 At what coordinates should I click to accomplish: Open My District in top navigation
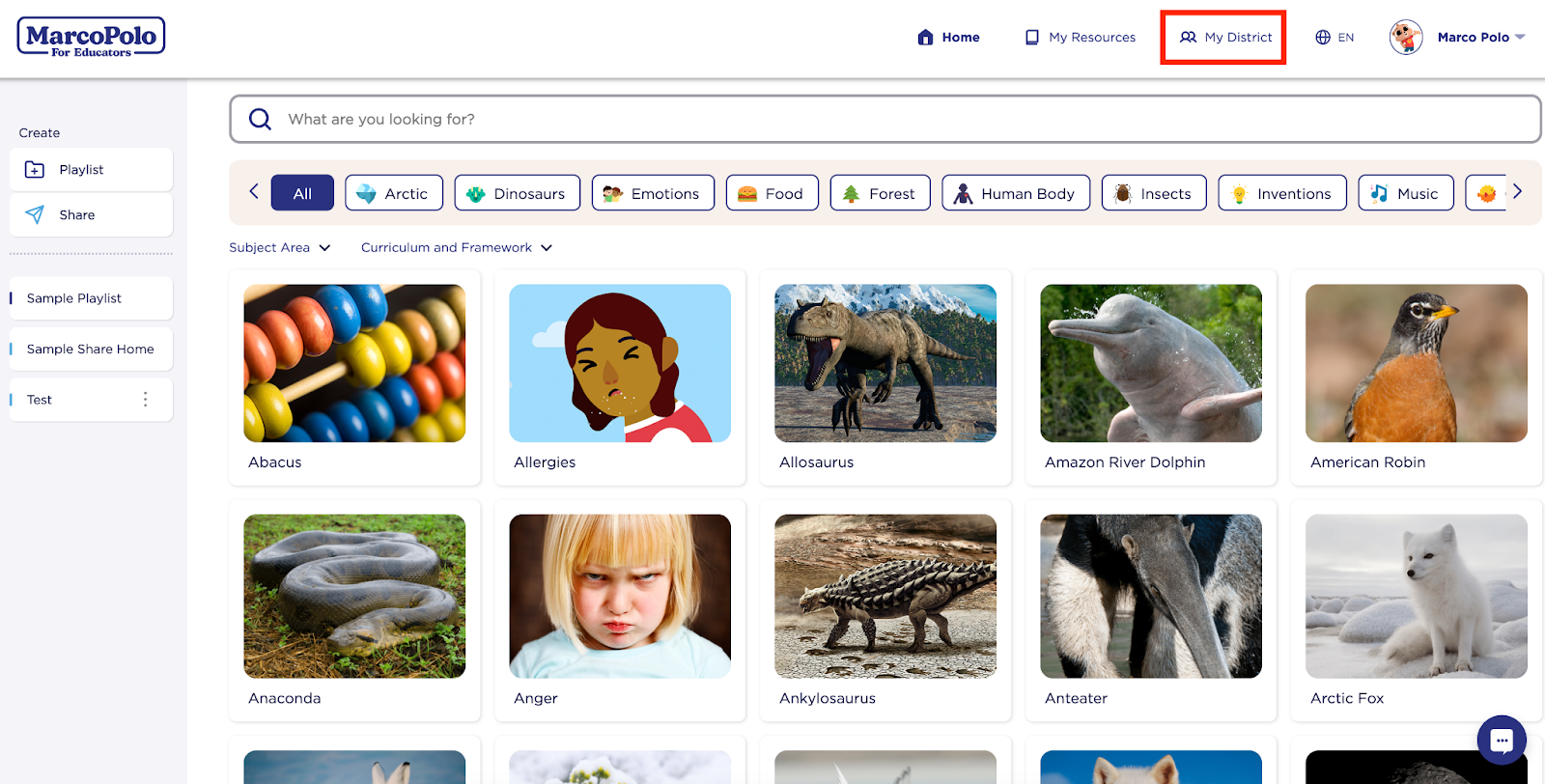pos(1225,37)
